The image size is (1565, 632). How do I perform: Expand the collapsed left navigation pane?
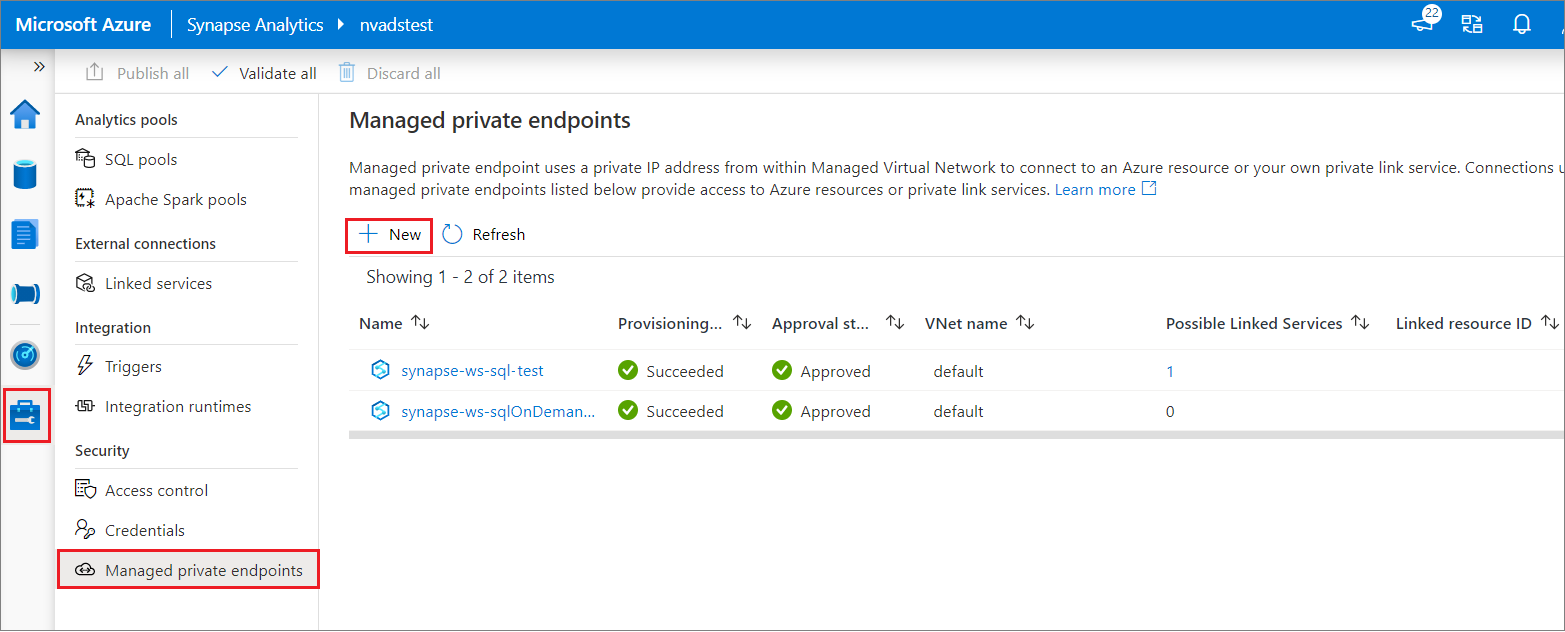tap(39, 66)
